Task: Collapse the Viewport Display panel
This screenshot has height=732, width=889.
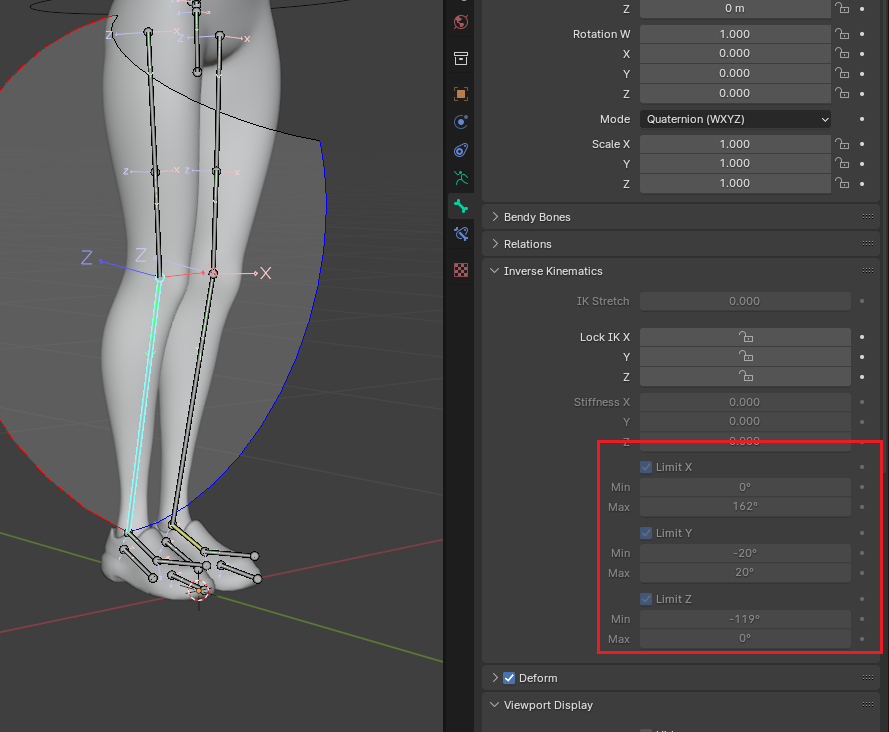Action: point(495,705)
